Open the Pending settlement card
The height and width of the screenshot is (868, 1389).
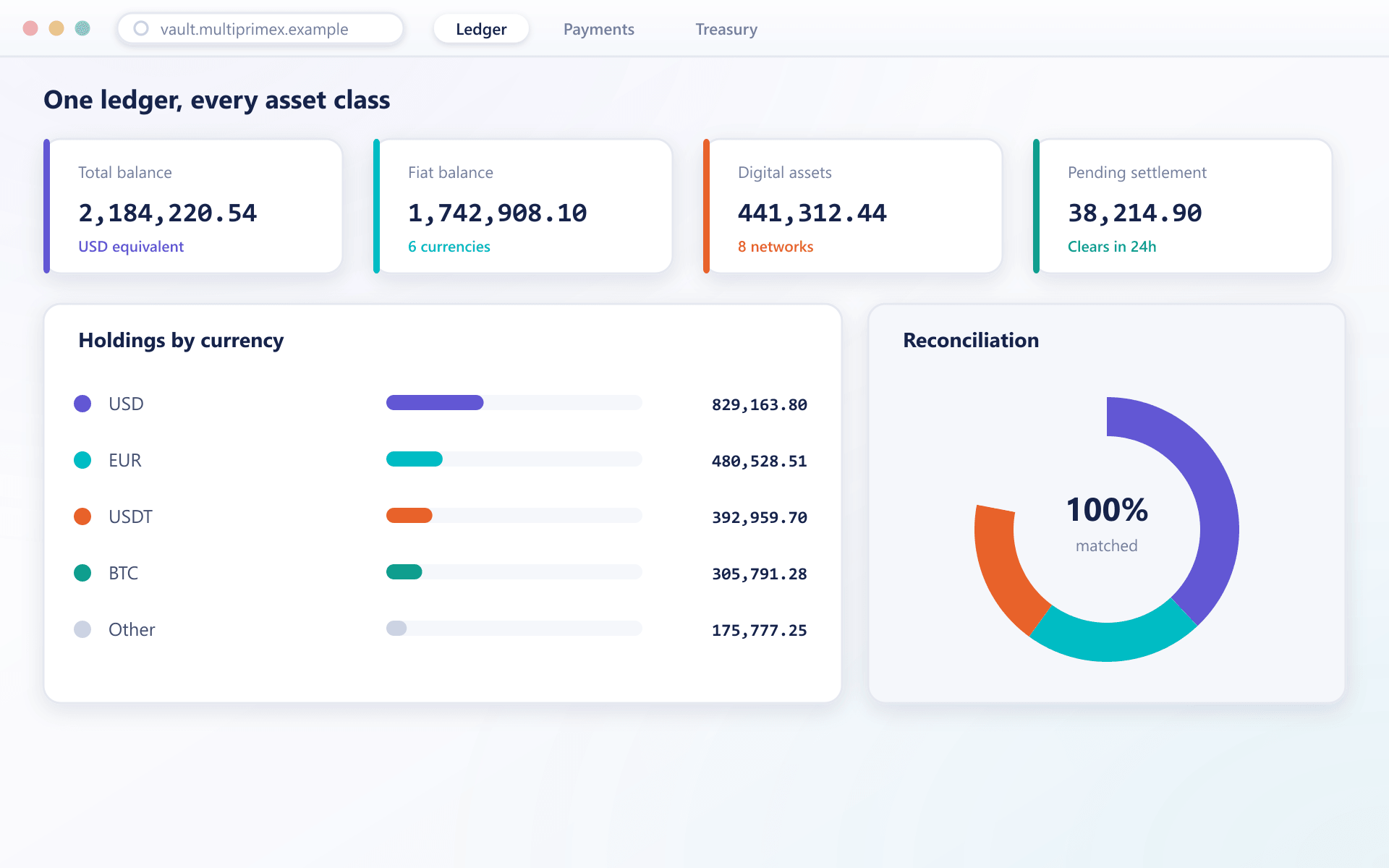point(1182,206)
